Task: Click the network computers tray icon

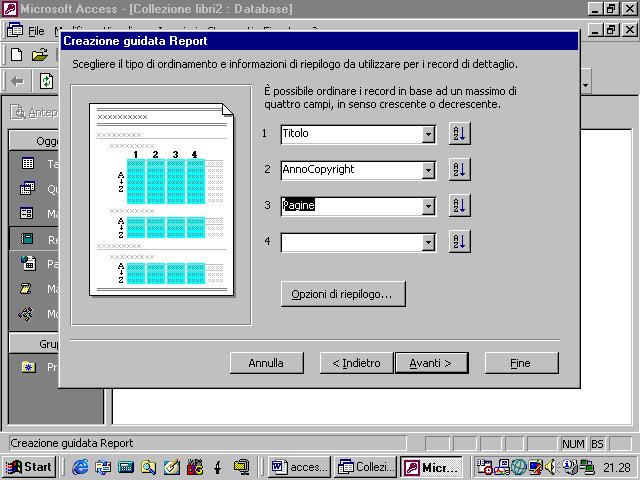Action: [x=587, y=467]
